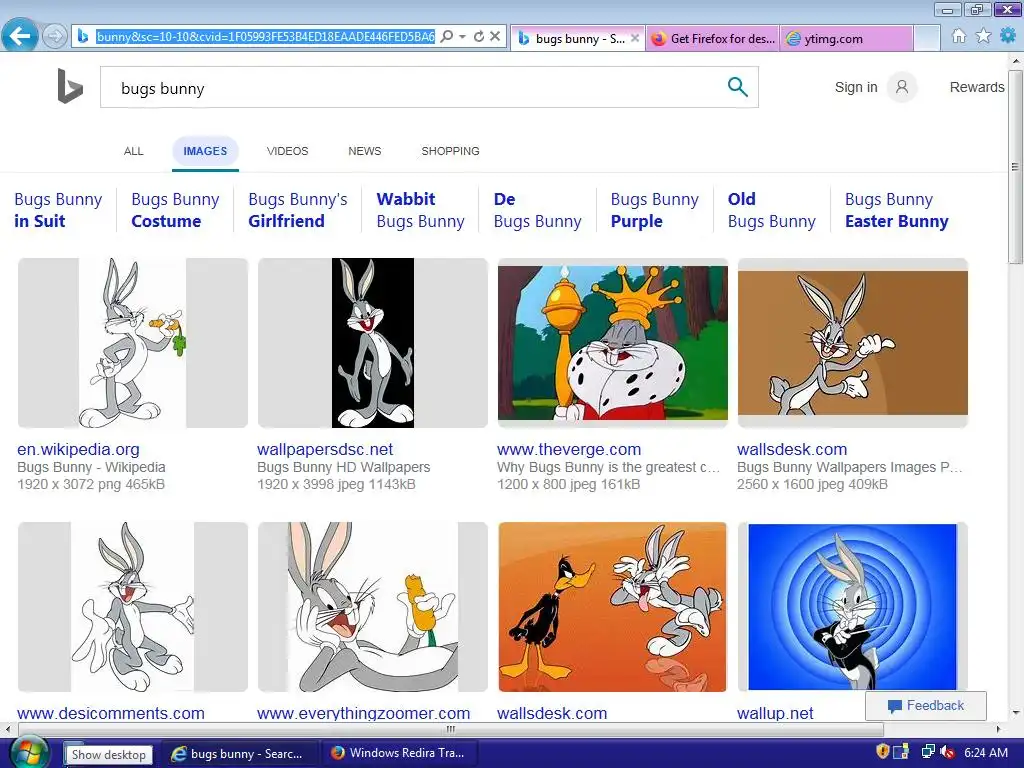This screenshot has height=768, width=1024.
Task: Refresh the page with reload icon
Action: 479,37
